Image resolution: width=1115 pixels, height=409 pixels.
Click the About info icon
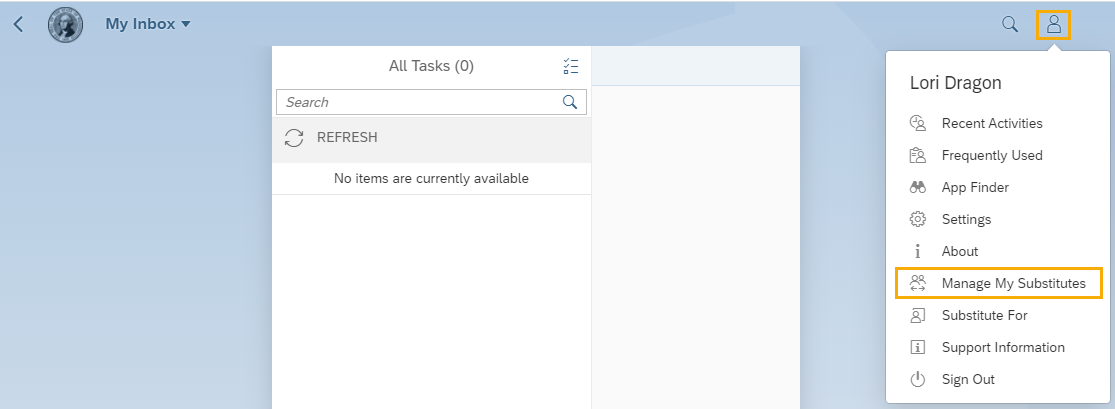917,252
